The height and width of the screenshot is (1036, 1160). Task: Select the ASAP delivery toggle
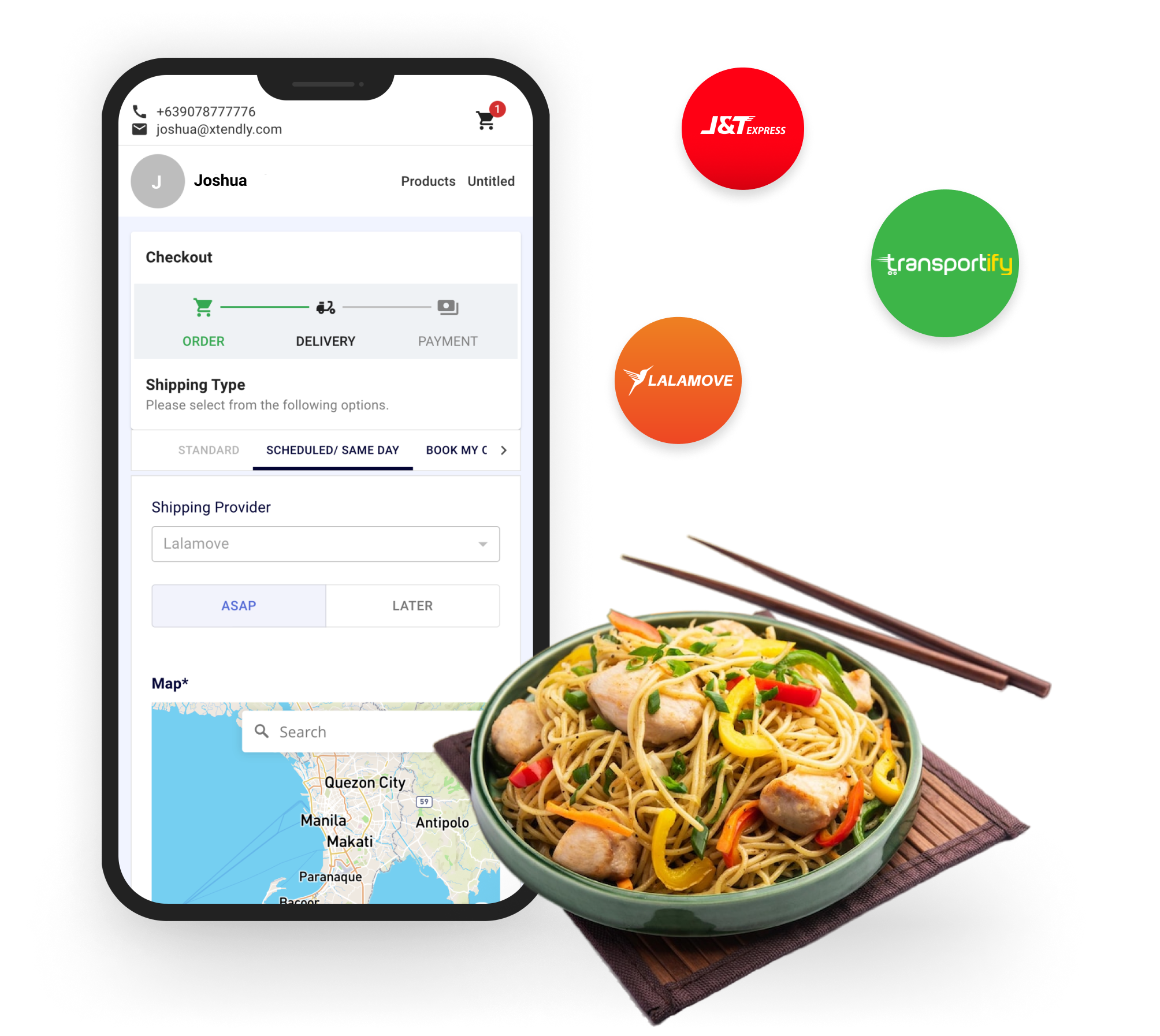[238, 607]
